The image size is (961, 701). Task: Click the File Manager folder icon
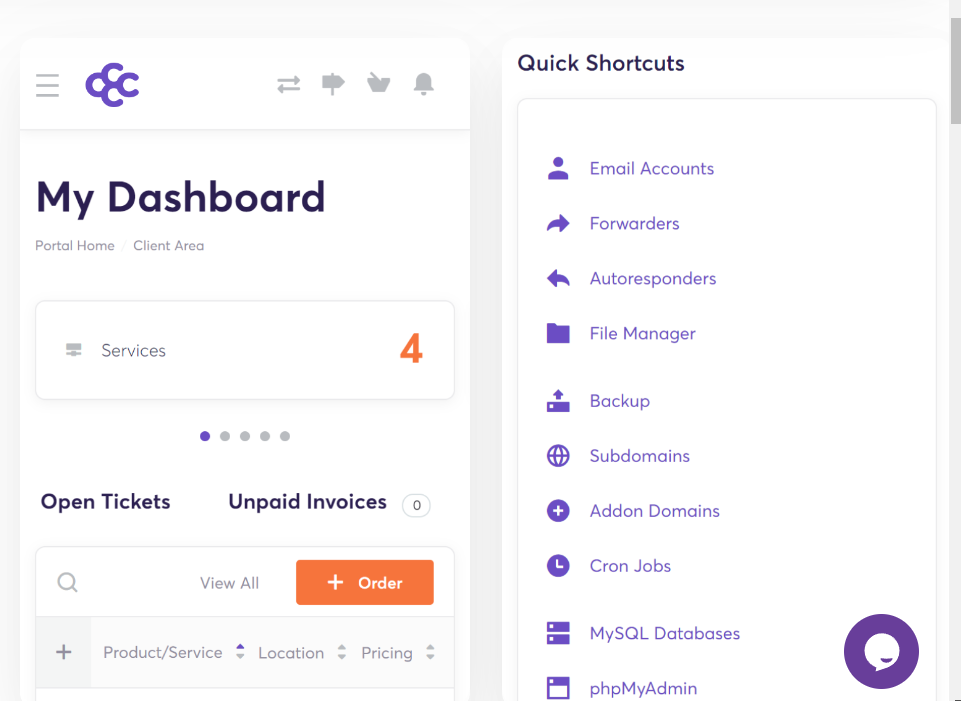point(558,333)
